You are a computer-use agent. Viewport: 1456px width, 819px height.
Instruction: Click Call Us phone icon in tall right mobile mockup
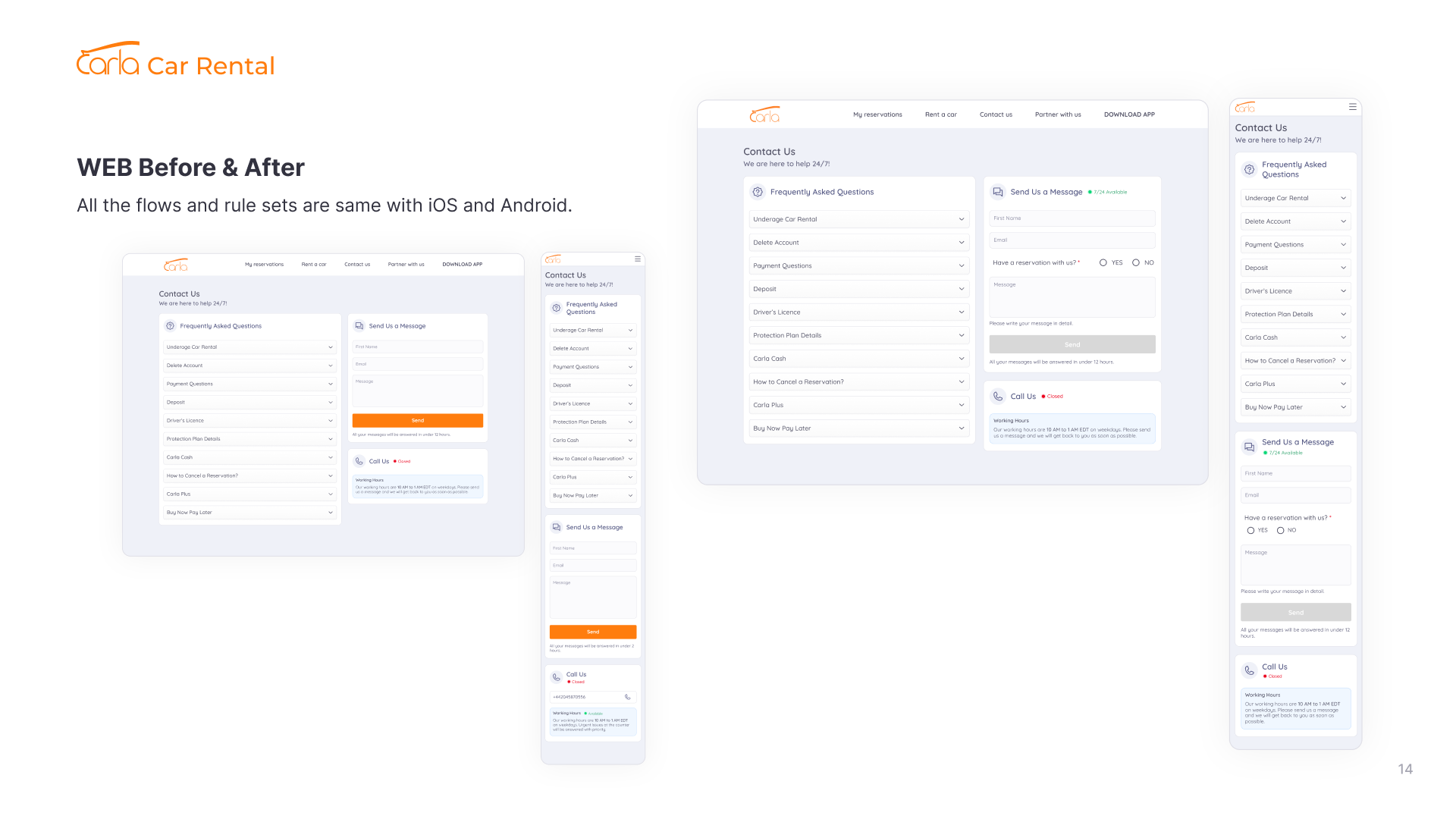tap(1249, 670)
